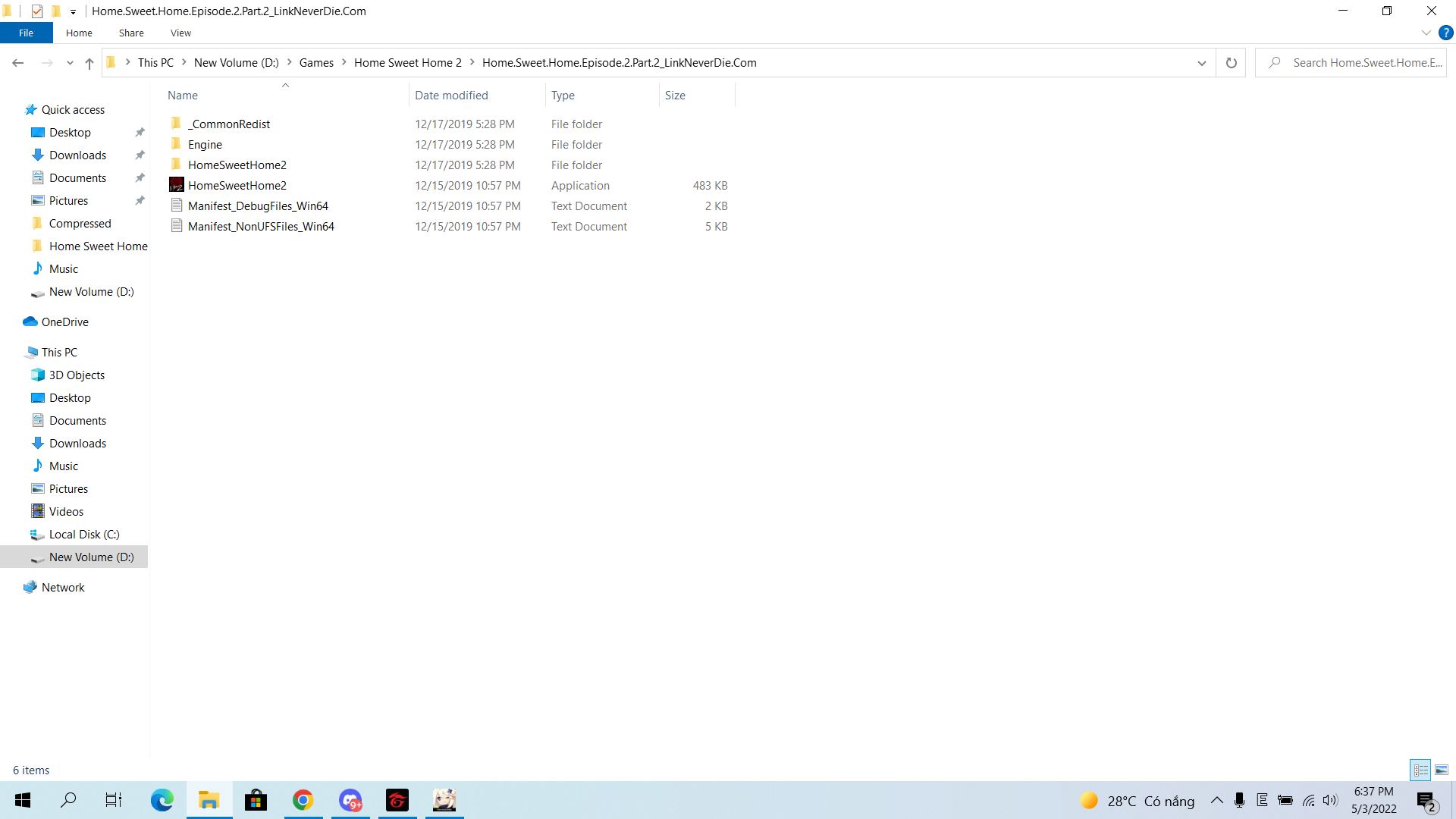Open Google Chrome from the taskbar
The width and height of the screenshot is (1456, 819).
[x=303, y=800]
